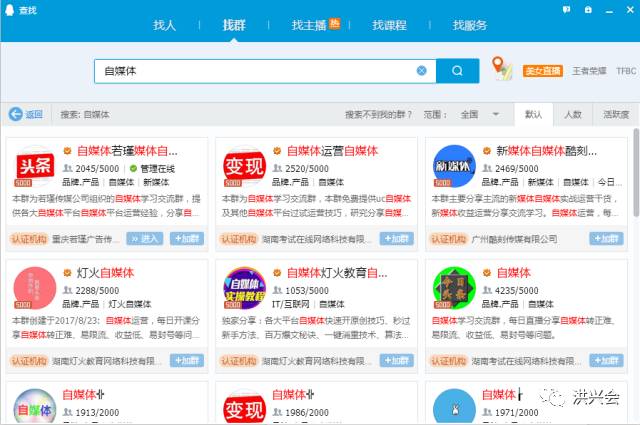This screenshot has width=640, height=425.
Task: Click the vertical scrollbar of results list
Action: coord(636,172)
